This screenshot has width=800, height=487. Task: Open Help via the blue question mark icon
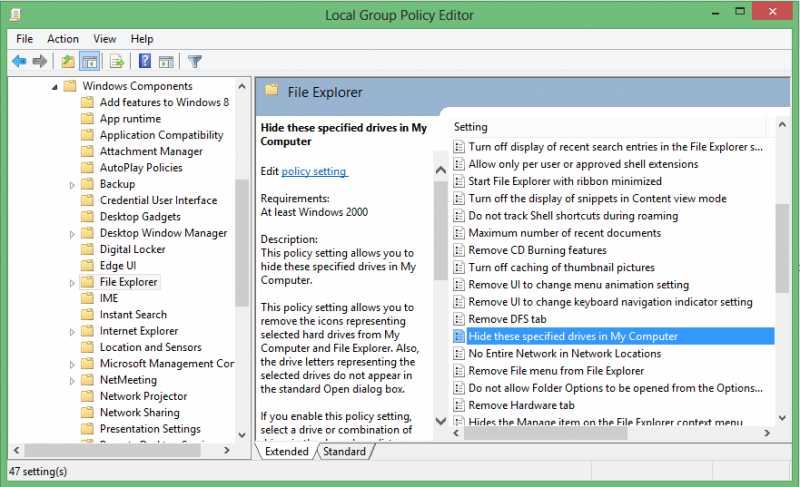[145, 61]
